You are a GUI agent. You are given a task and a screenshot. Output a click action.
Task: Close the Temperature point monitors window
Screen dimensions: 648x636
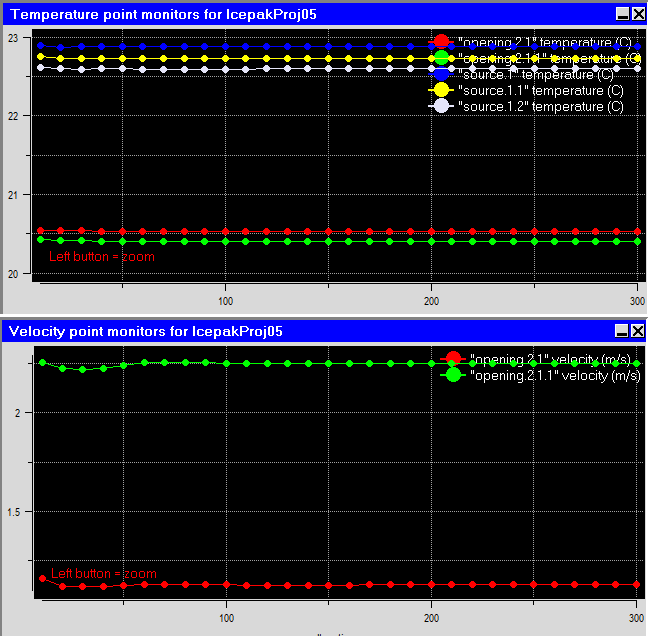(x=637, y=14)
